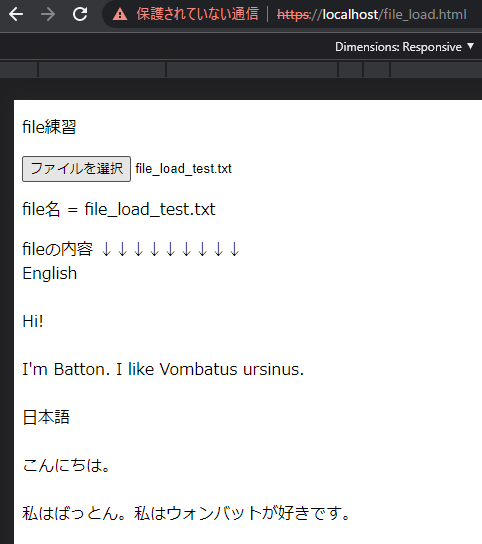Viewport: 482px width, 544px height.
Task: Click the 保護されていない通信 security label
Action: pyautogui.click(x=197, y=14)
